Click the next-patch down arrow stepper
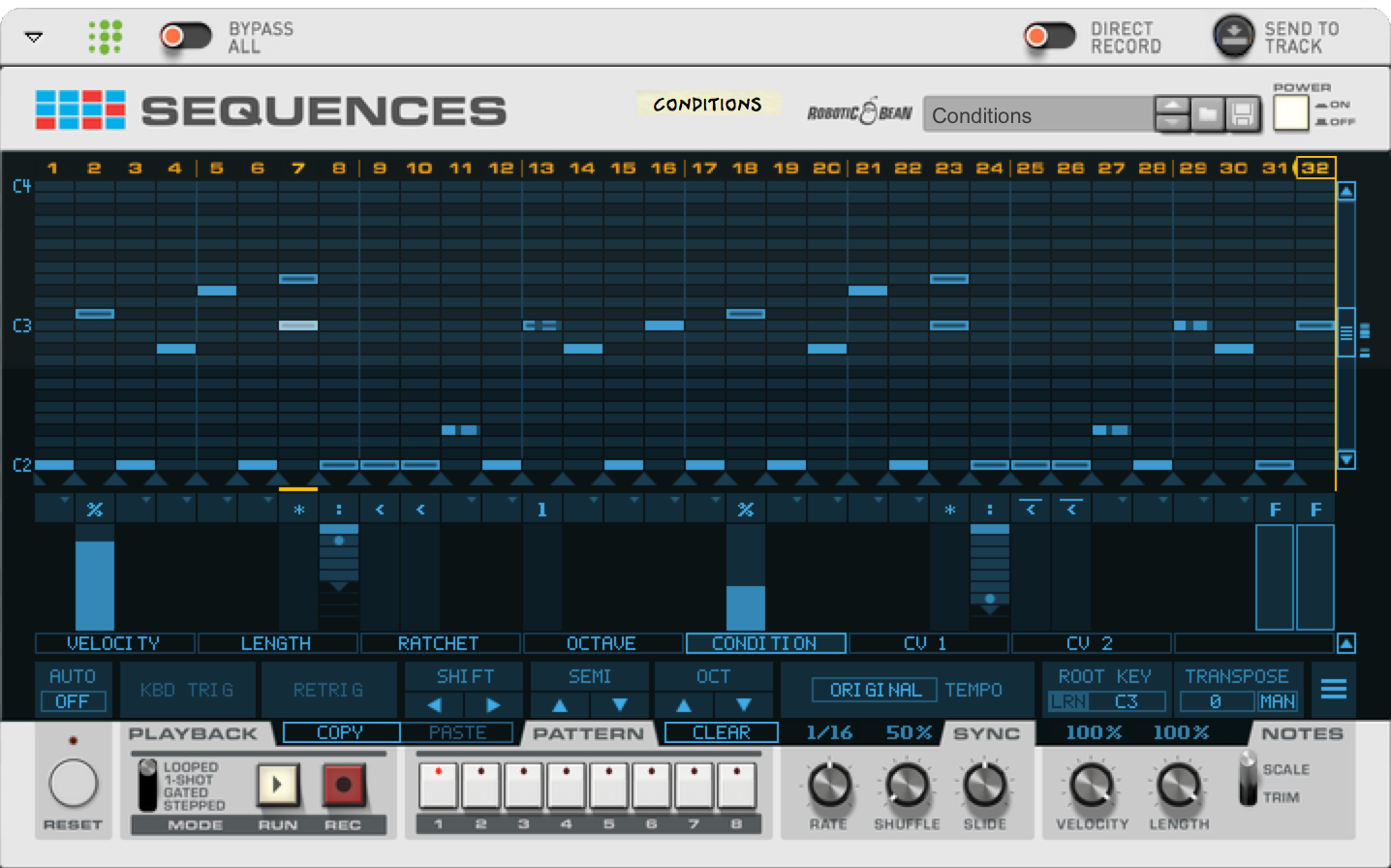The image size is (1391, 868). tap(1173, 123)
